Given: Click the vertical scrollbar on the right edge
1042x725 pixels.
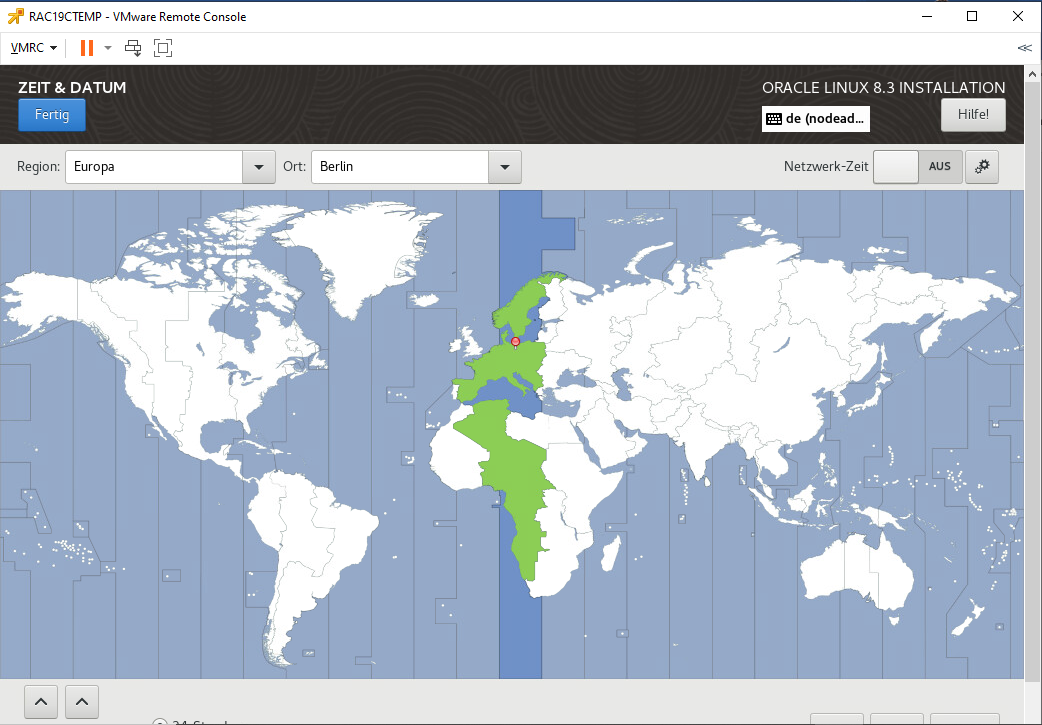Looking at the screenshot, I should tap(1033, 400).
